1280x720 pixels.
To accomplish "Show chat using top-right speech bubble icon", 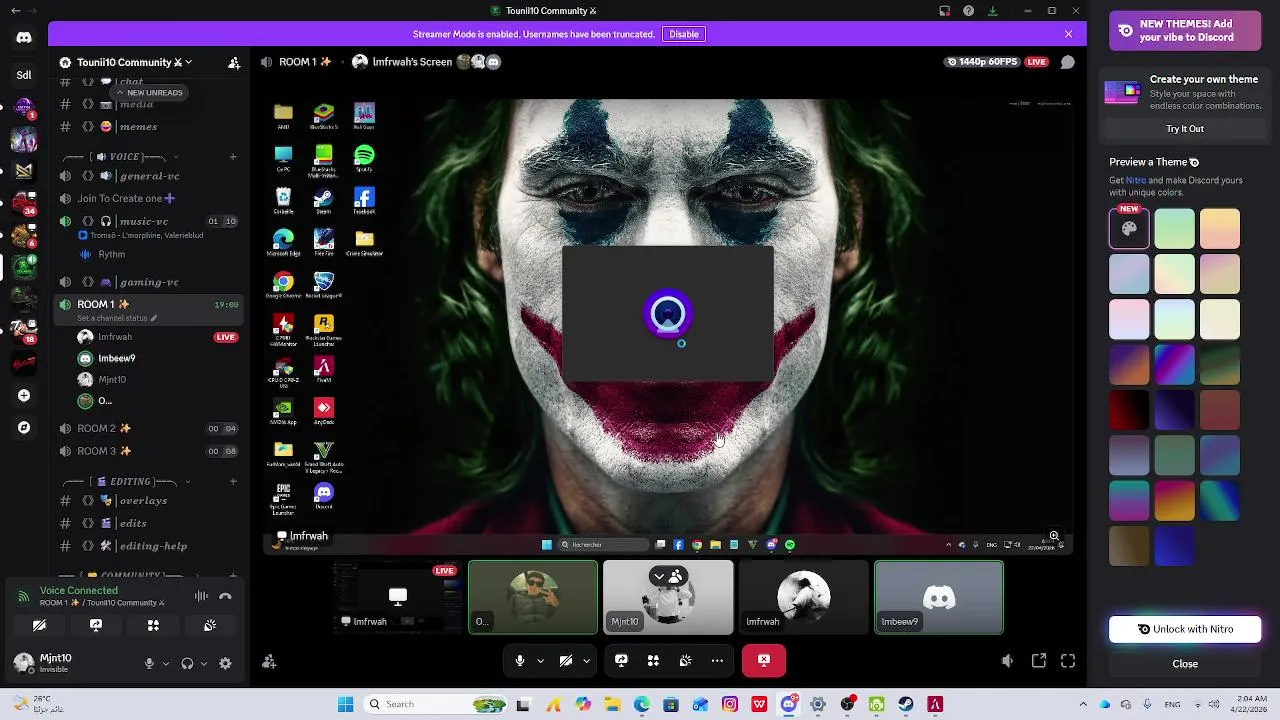I will pyautogui.click(x=1068, y=62).
